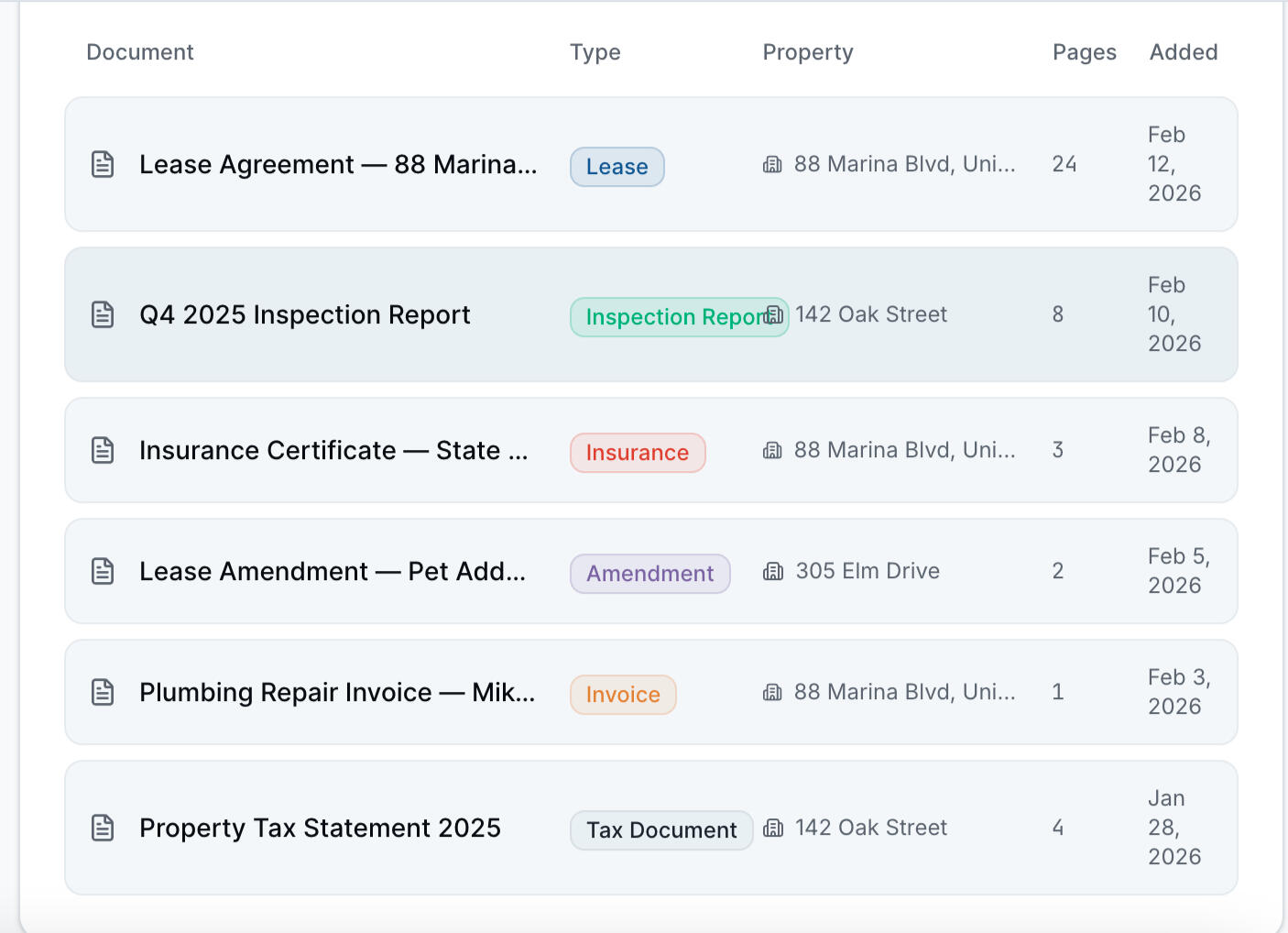Sort by the Document column header
This screenshot has width=1288, height=933.
(x=140, y=52)
